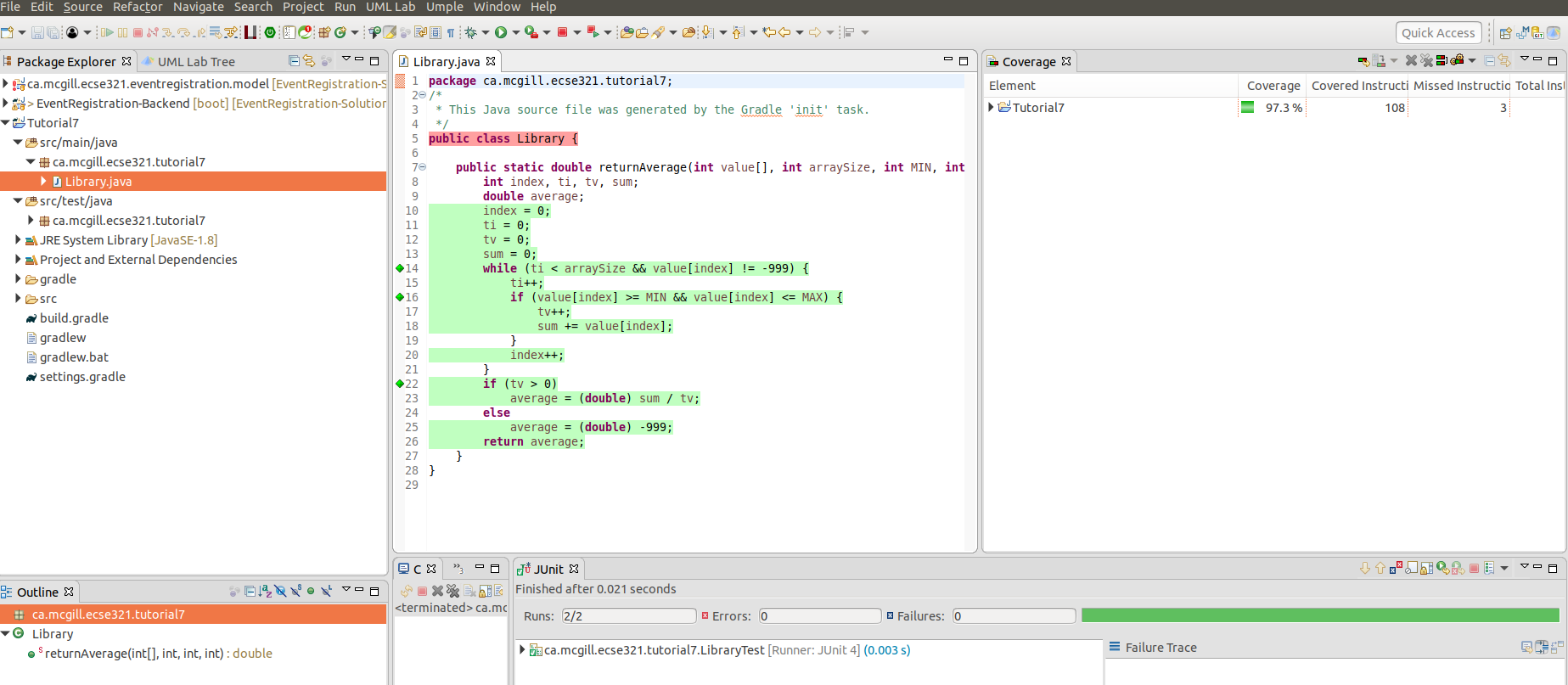Screen dimensions: 1568x685
Task: Click Next Failure arrow in JUnit view
Action: (x=1364, y=569)
